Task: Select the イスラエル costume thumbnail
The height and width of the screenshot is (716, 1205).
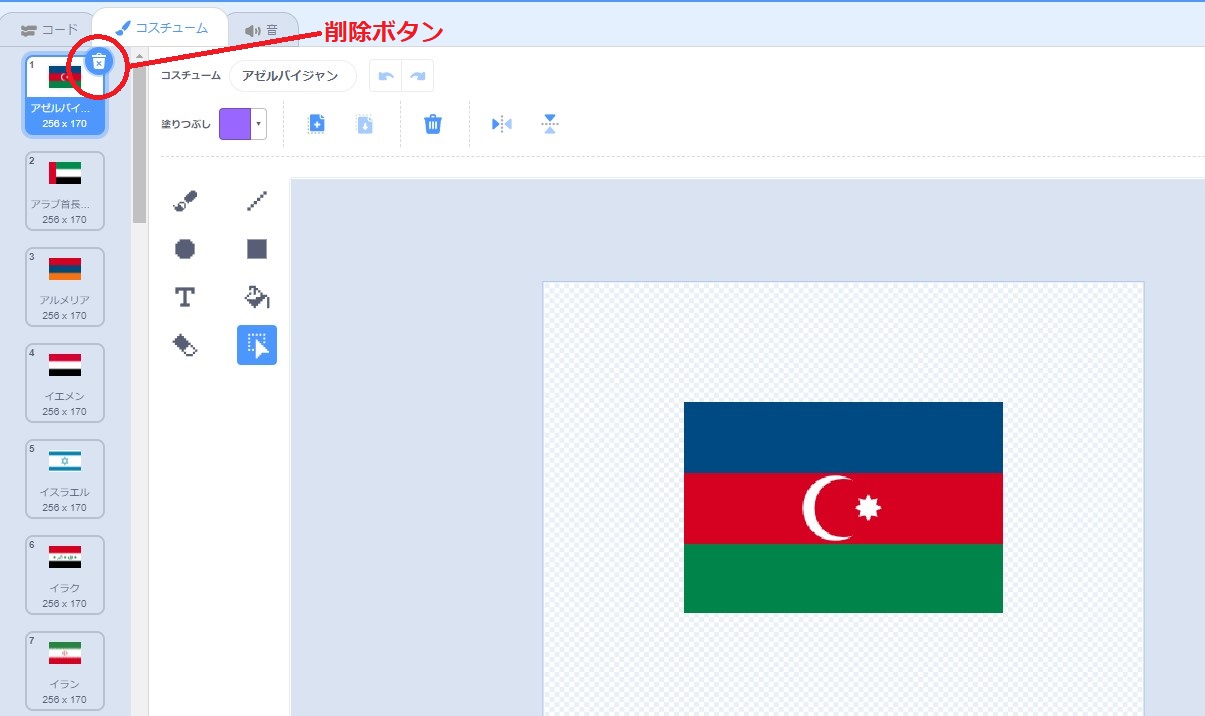Action: click(65, 479)
